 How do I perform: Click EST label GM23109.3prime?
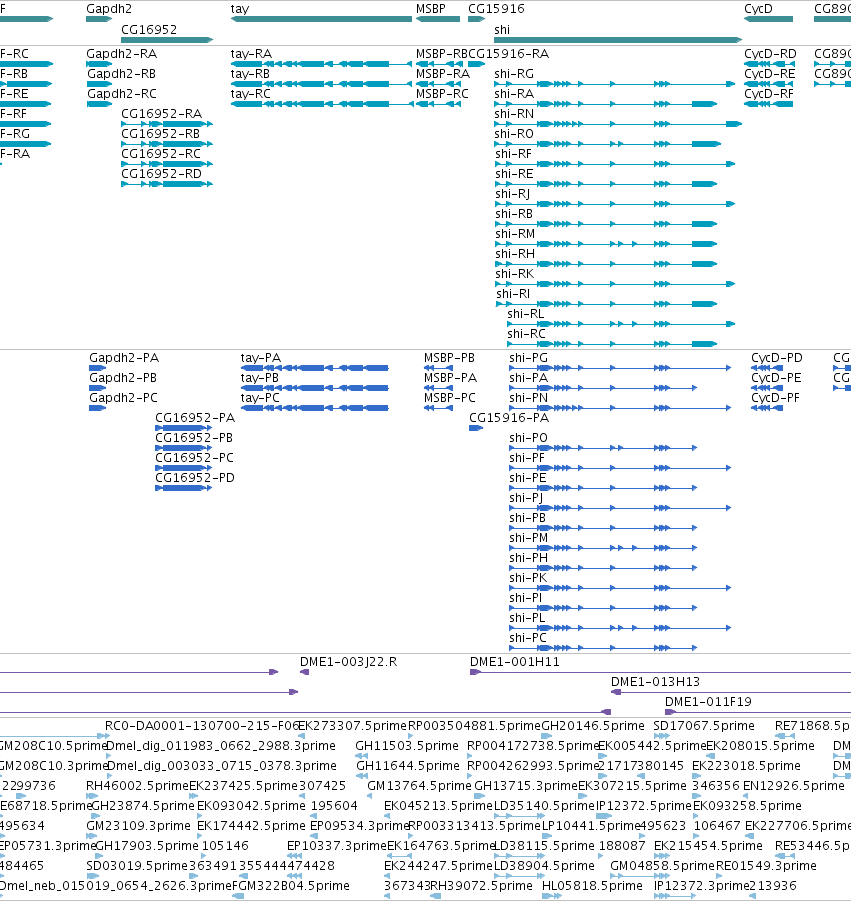pos(138,826)
